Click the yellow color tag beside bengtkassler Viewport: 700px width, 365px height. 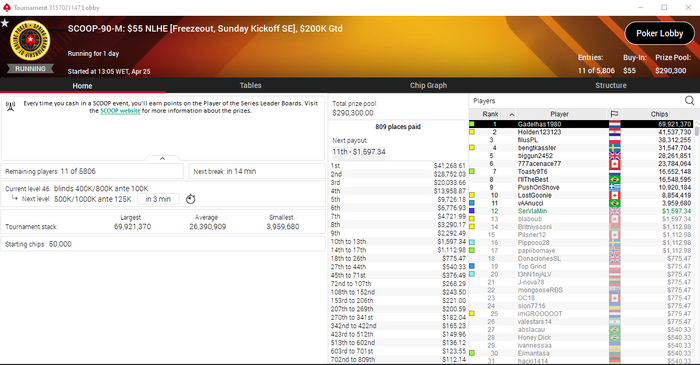click(472, 148)
